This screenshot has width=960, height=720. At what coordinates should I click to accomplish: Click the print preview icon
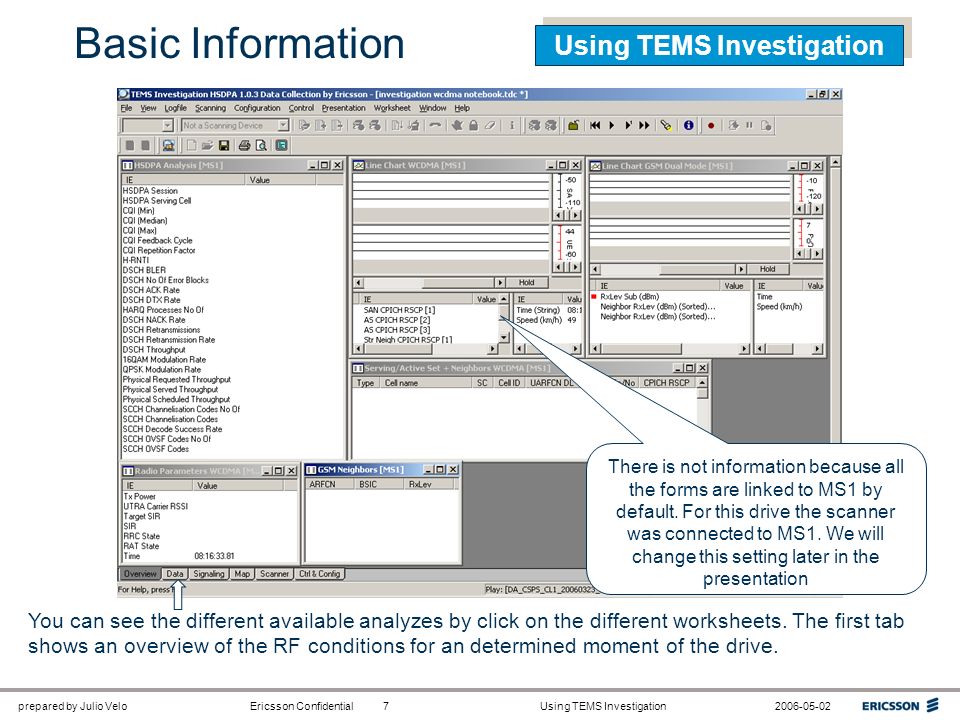coord(261,145)
